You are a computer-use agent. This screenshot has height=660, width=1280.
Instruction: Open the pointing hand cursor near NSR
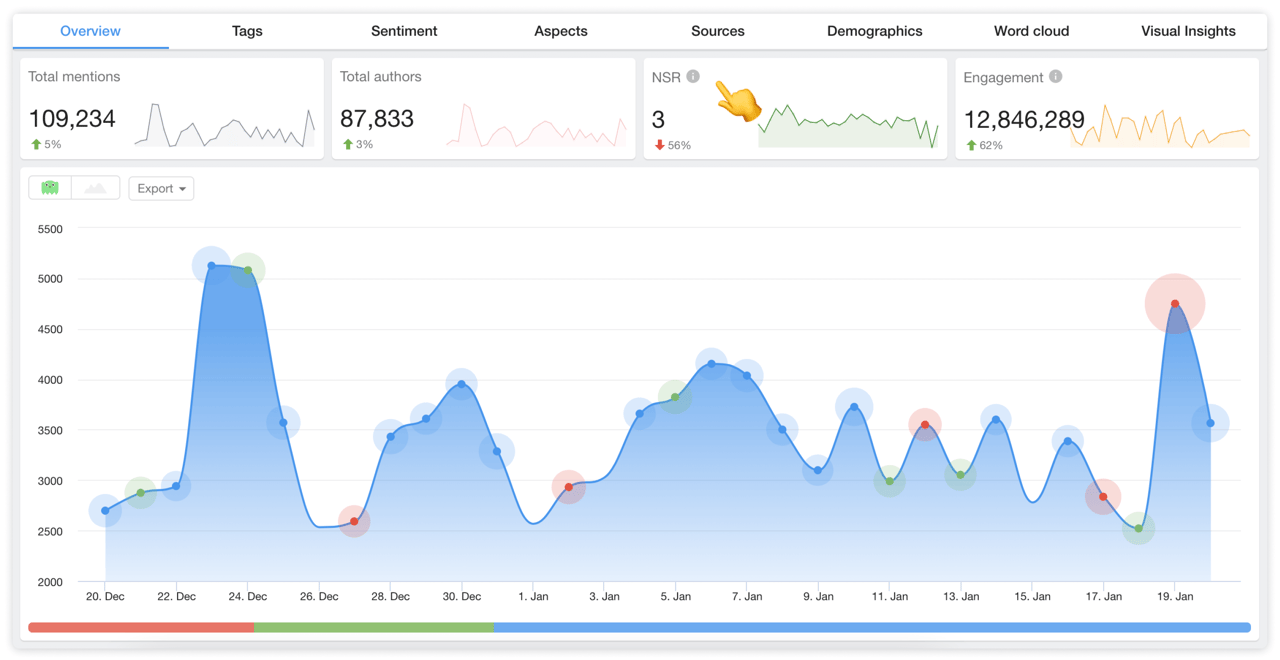737,101
